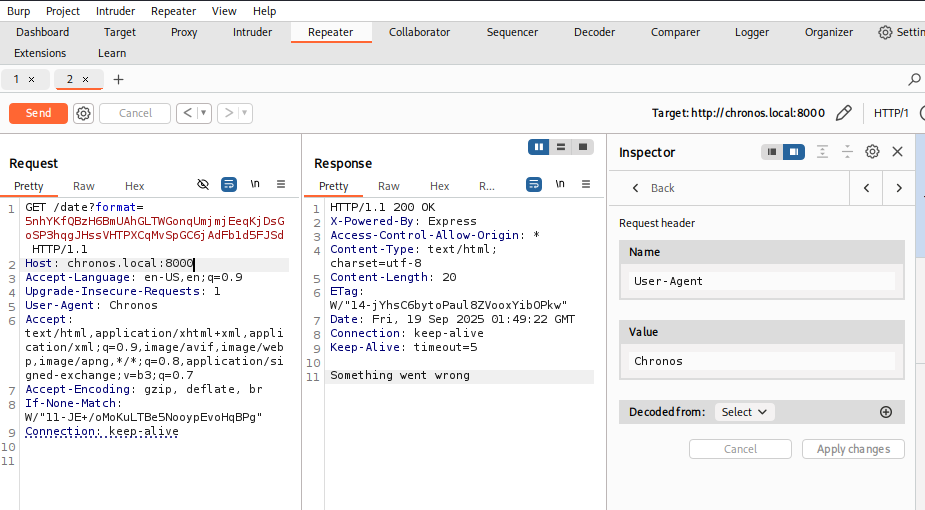Open the Decoder tab
The image size is (925, 510).
pos(594,32)
